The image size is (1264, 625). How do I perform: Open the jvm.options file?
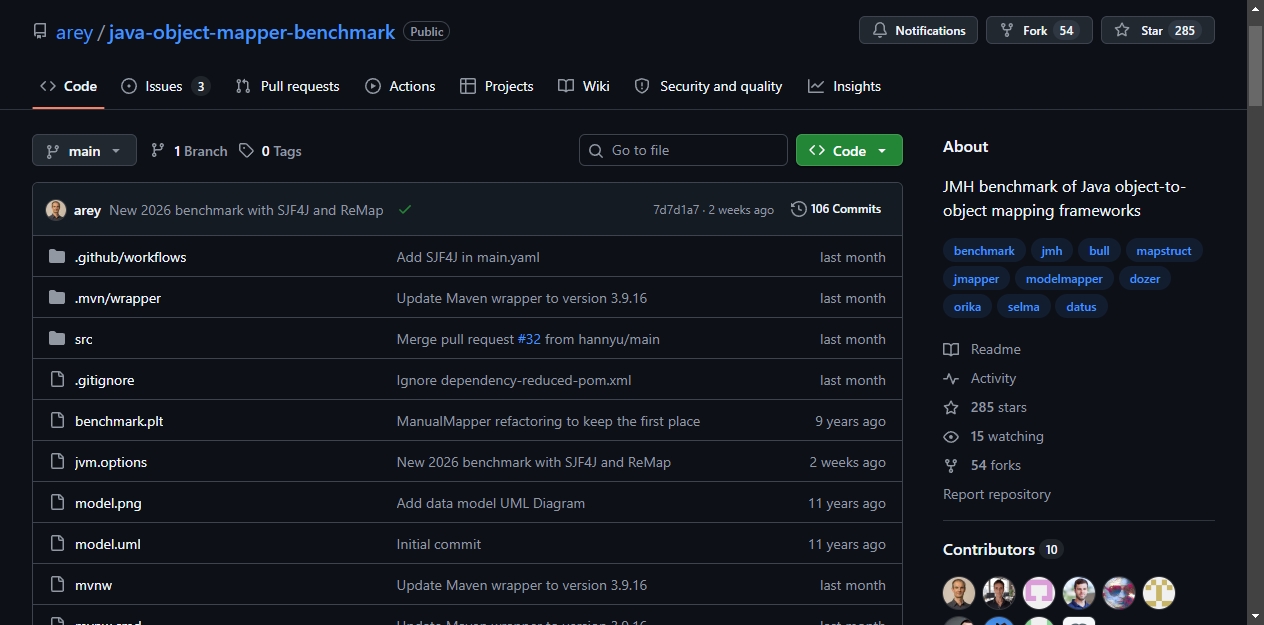(111, 462)
